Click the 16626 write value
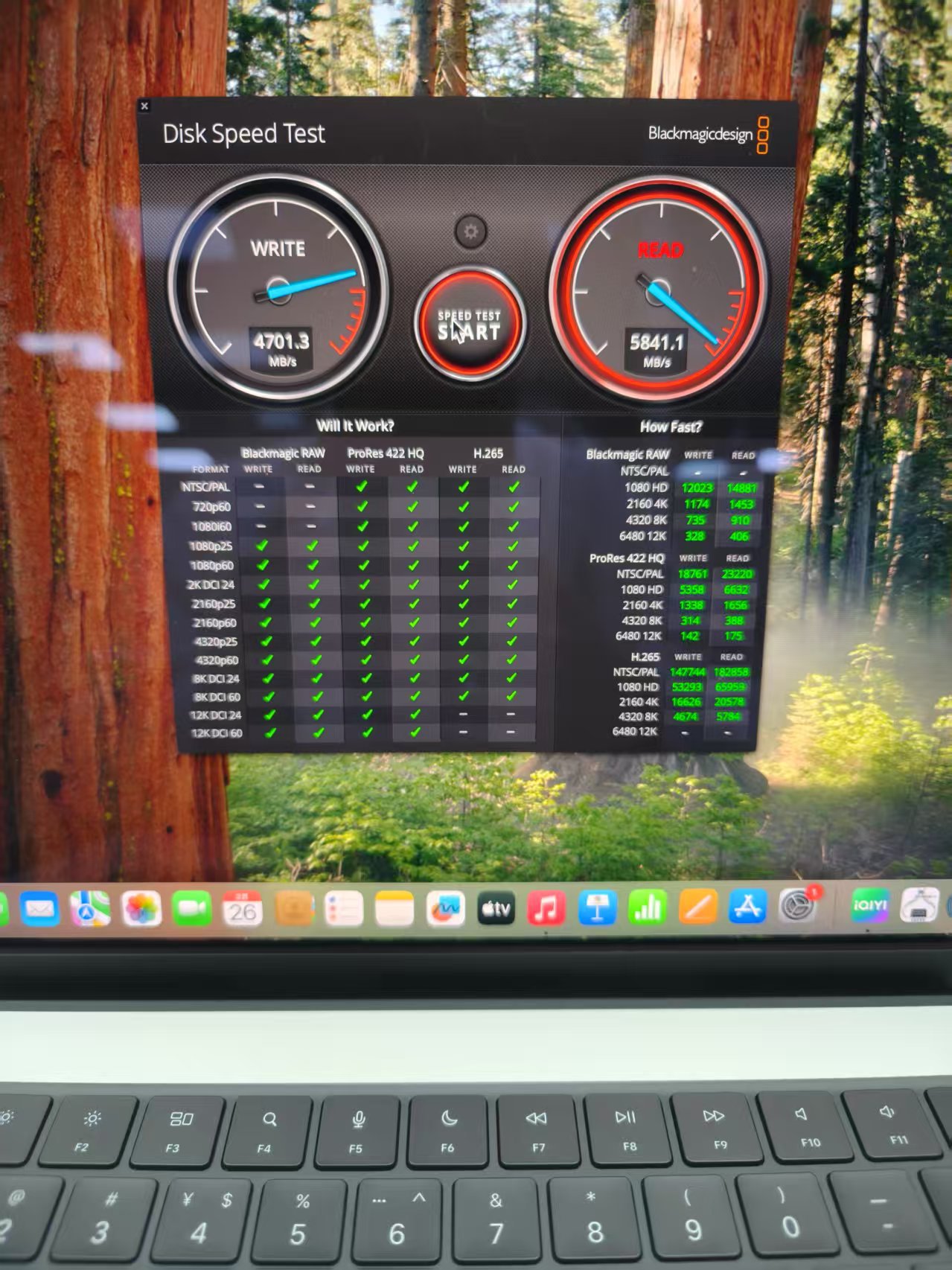 point(686,702)
